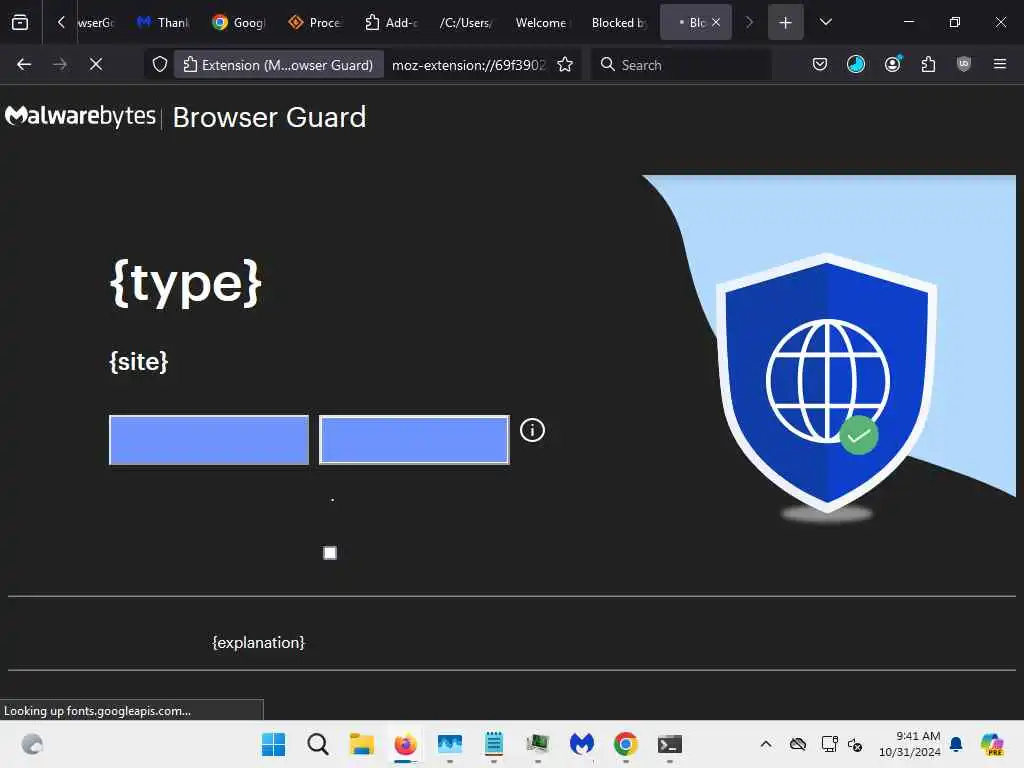Close the current Blocked tab
Screen dimensions: 1024x768
tap(716, 22)
